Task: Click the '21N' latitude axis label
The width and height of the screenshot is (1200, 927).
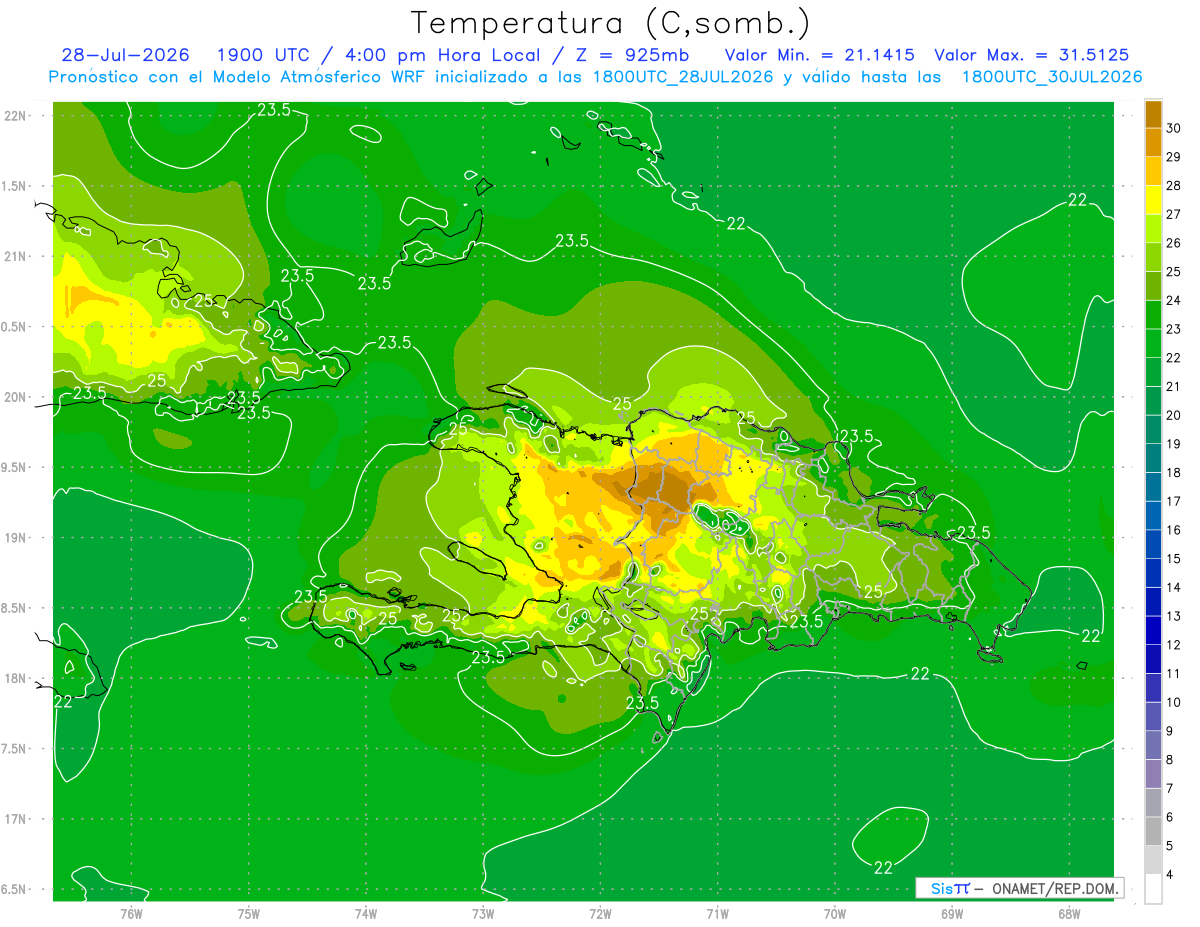Action: (x=15, y=256)
